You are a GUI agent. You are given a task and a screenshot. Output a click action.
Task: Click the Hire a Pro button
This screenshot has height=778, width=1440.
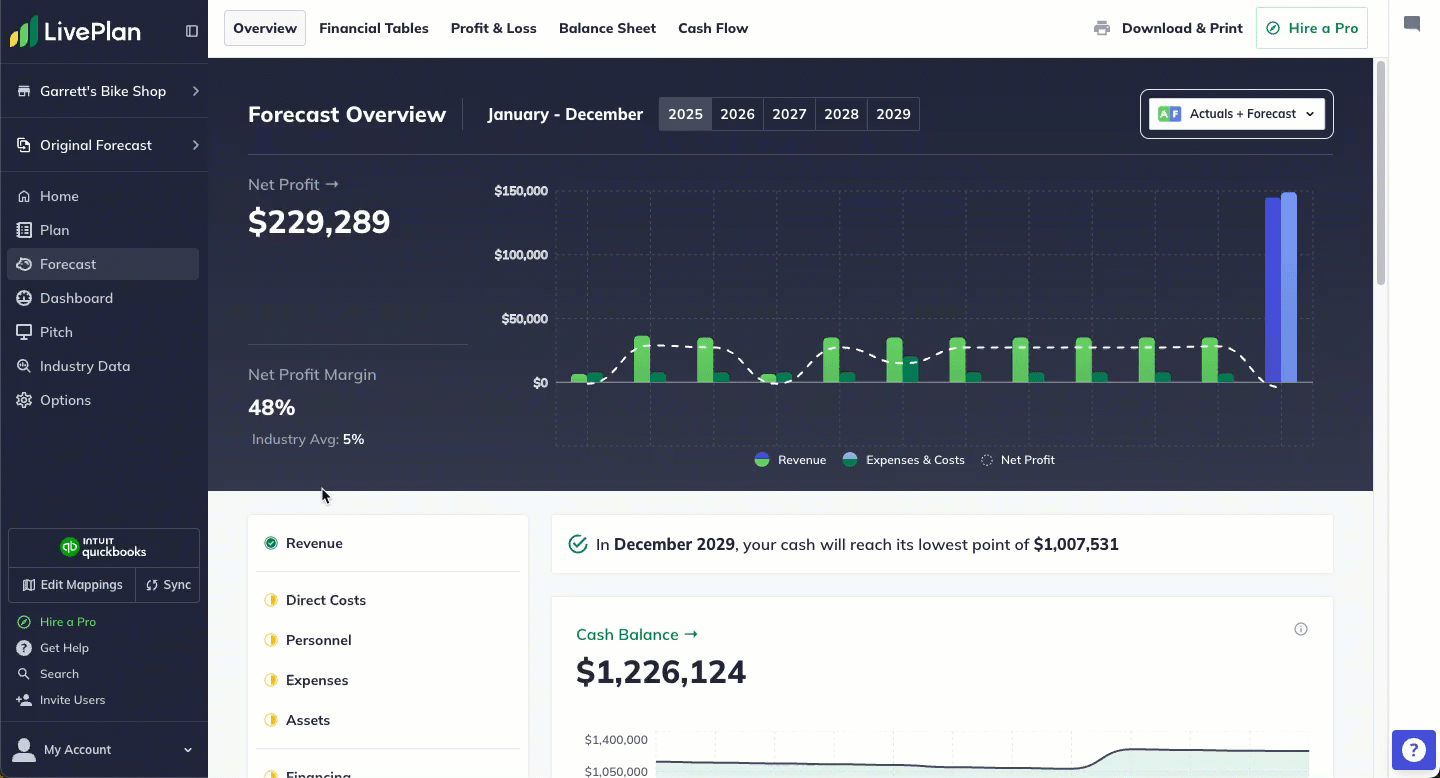1311,28
